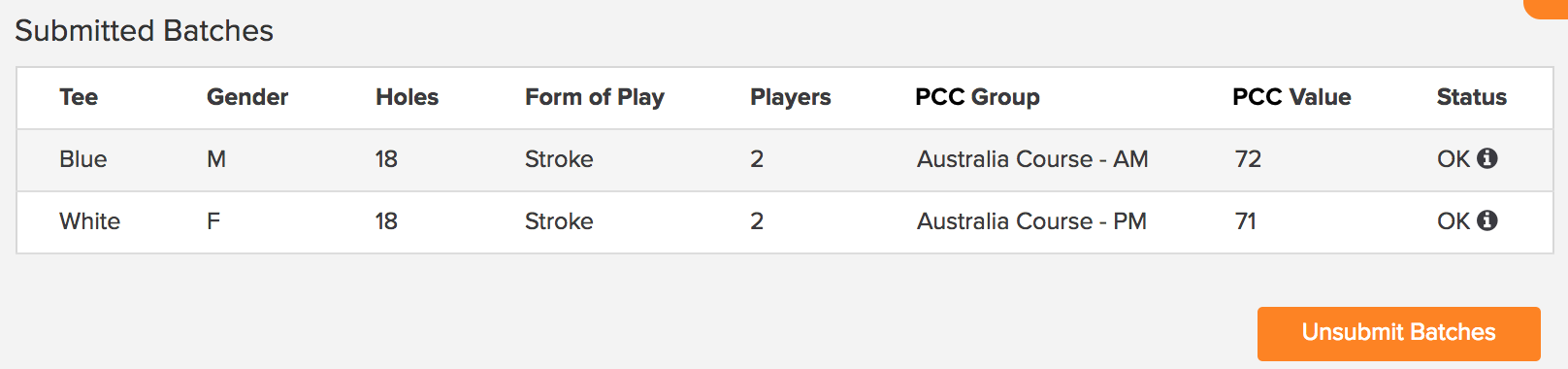1568x369 pixels.
Task: Click the Form of Play column header
Action: click(x=595, y=97)
